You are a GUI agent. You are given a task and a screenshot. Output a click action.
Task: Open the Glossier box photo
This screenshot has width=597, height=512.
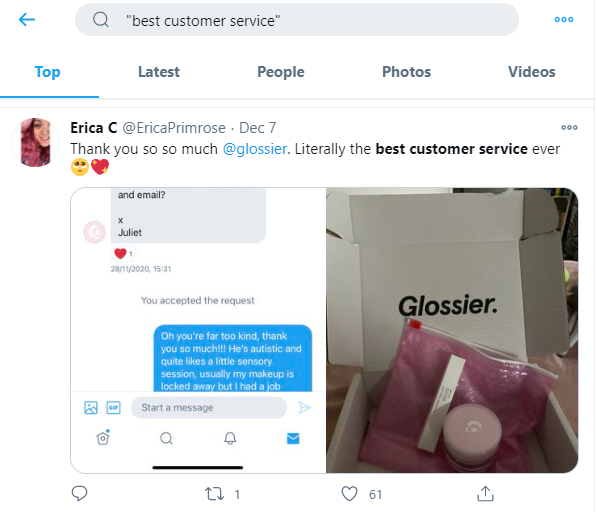tap(452, 330)
